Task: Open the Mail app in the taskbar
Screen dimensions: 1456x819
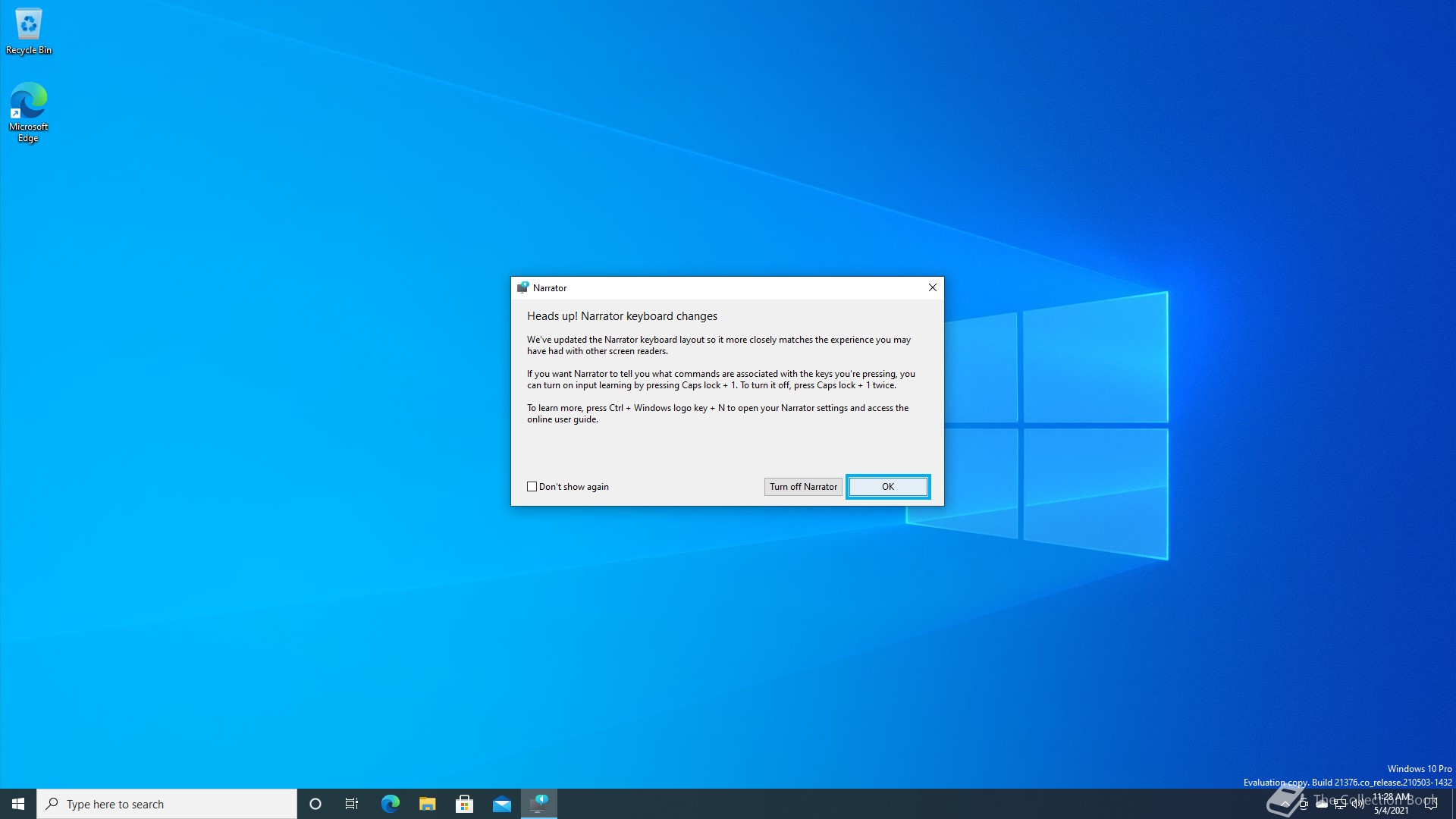Action: point(501,804)
